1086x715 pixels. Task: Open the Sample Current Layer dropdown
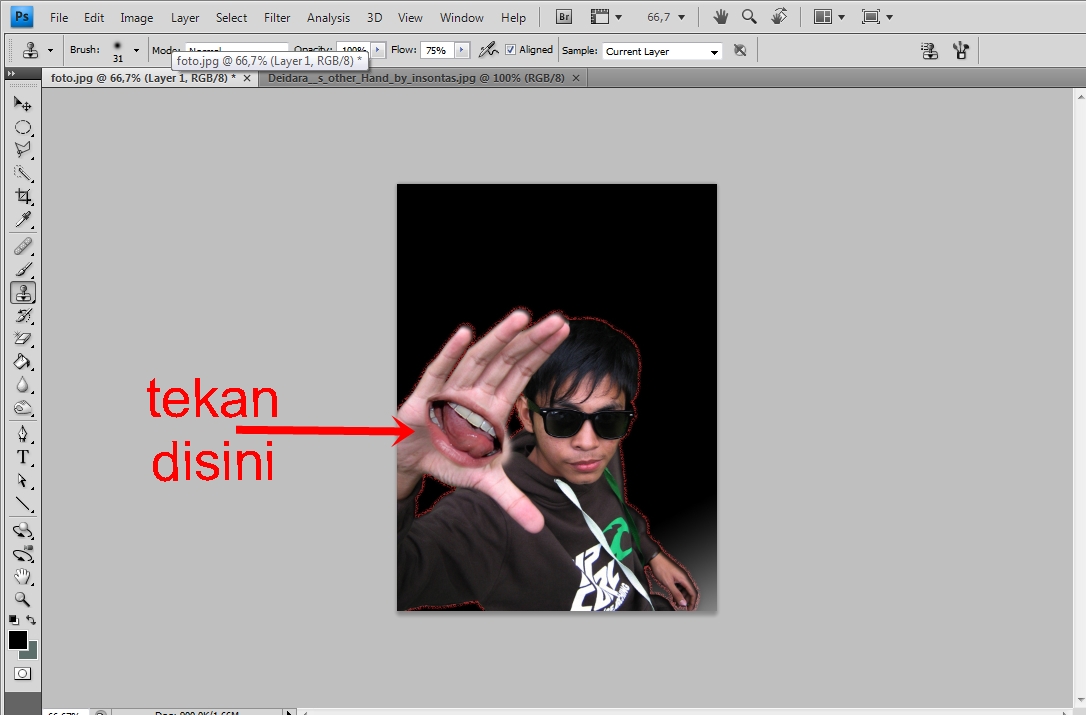[662, 51]
